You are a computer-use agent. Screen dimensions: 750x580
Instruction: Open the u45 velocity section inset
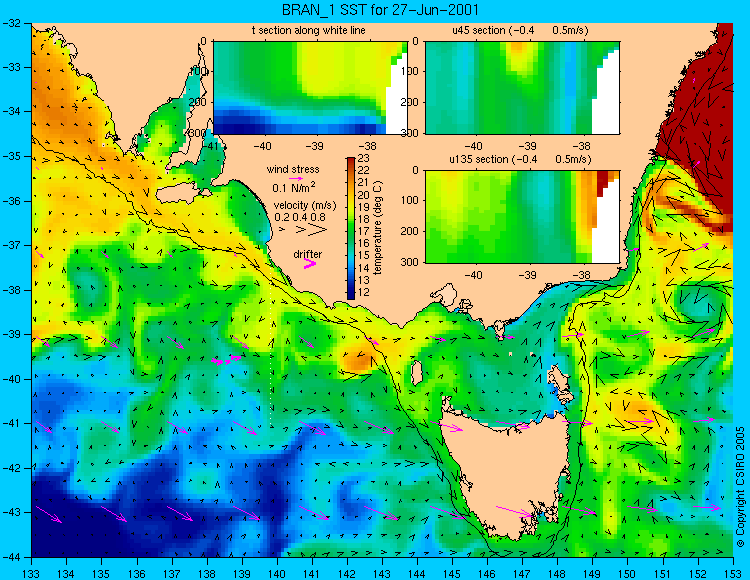[522, 88]
